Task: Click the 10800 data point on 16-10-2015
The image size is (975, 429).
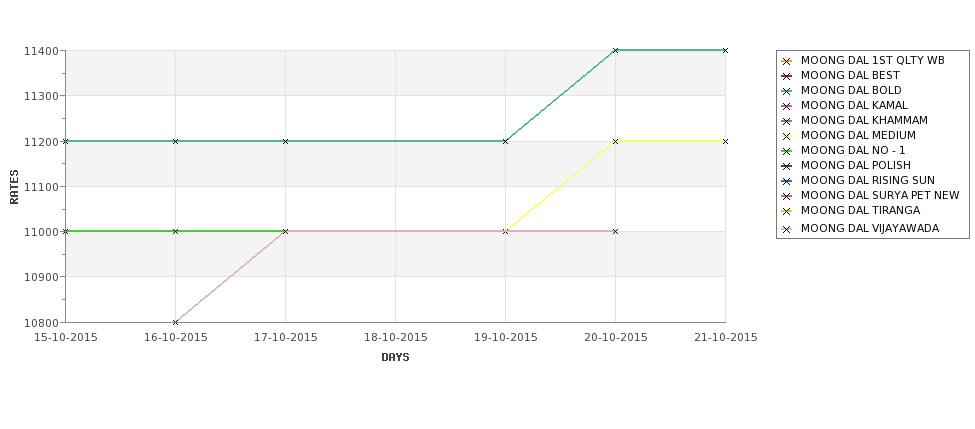Action: click(175, 322)
